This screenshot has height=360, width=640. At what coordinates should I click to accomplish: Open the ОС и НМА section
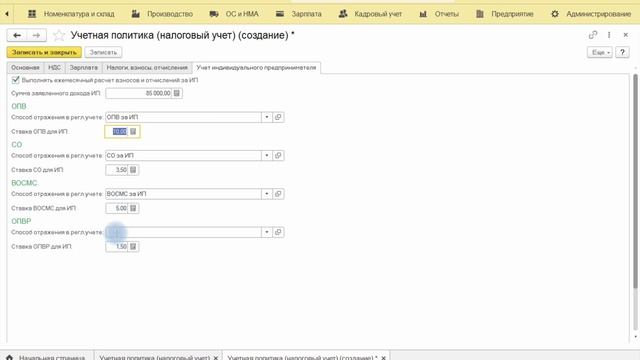[x=234, y=14]
